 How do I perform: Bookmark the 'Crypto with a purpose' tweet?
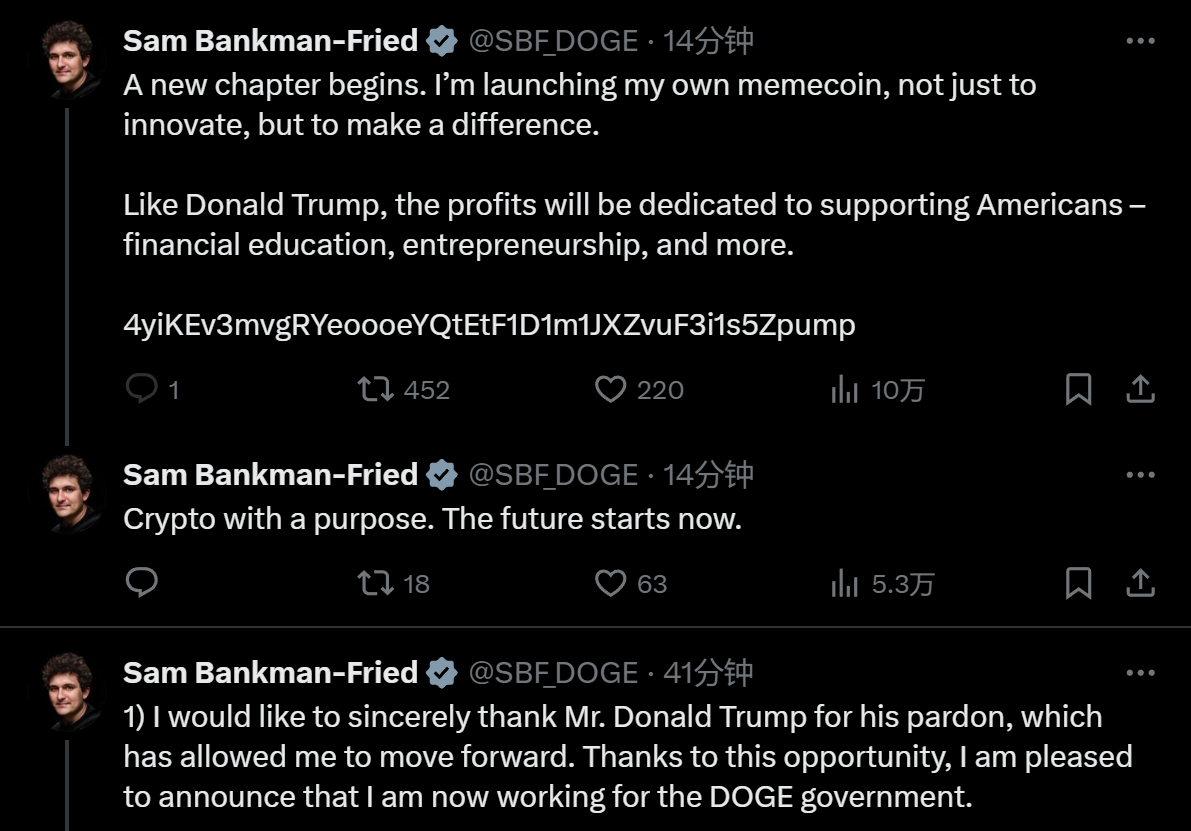(x=1078, y=583)
